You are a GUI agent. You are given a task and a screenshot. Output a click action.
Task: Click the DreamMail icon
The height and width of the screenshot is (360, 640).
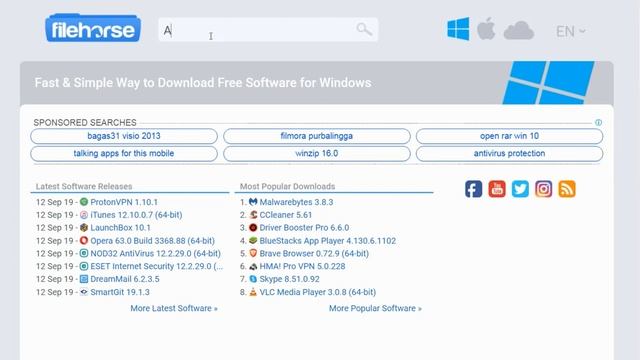[x=84, y=279]
